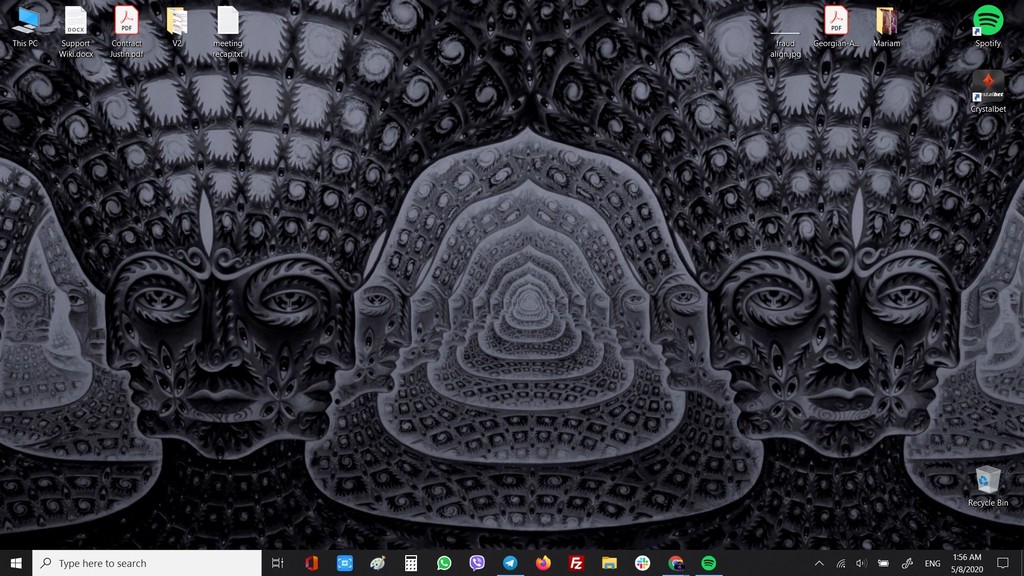Image resolution: width=1024 pixels, height=576 pixels.
Task: Select the Mariam folder
Action: pos(887,27)
